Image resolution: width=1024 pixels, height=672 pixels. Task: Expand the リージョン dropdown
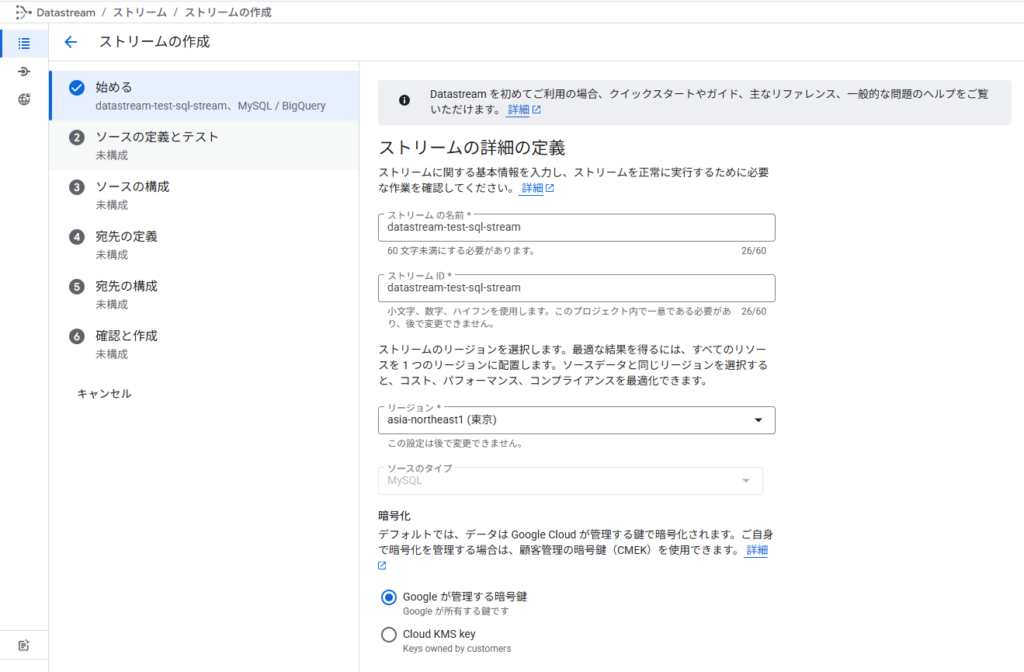pyautogui.click(x=576, y=421)
